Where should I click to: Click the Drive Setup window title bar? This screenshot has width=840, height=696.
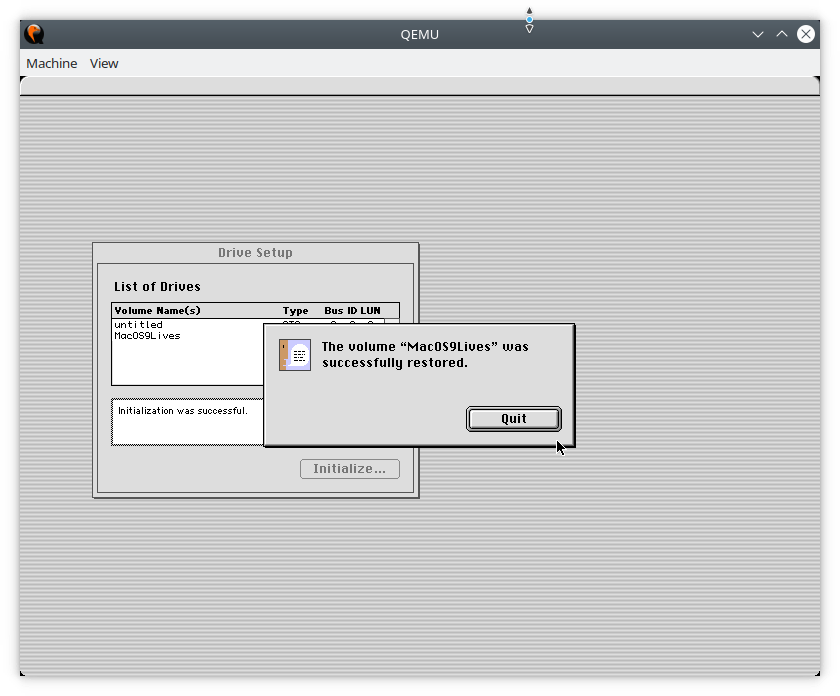click(x=255, y=252)
